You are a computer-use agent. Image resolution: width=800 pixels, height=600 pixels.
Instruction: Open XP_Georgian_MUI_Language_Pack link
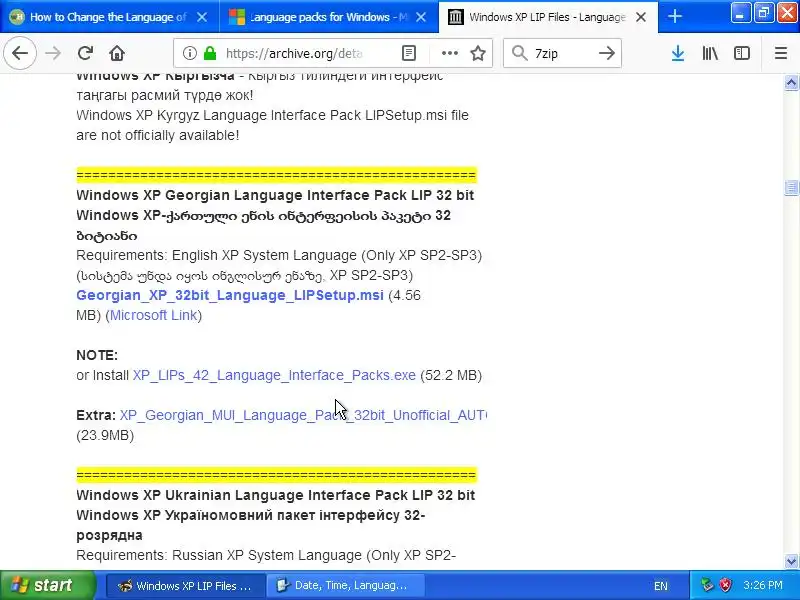(303, 415)
